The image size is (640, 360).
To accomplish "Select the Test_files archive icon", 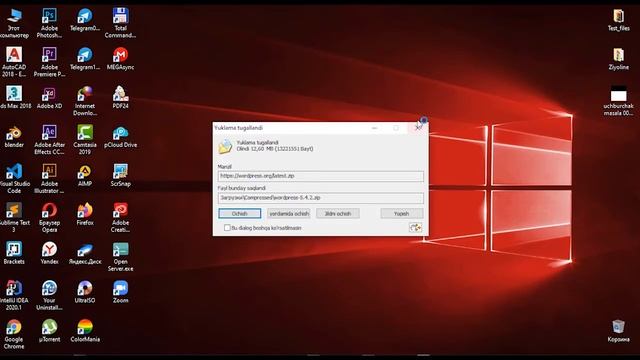I will [x=618, y=20].
